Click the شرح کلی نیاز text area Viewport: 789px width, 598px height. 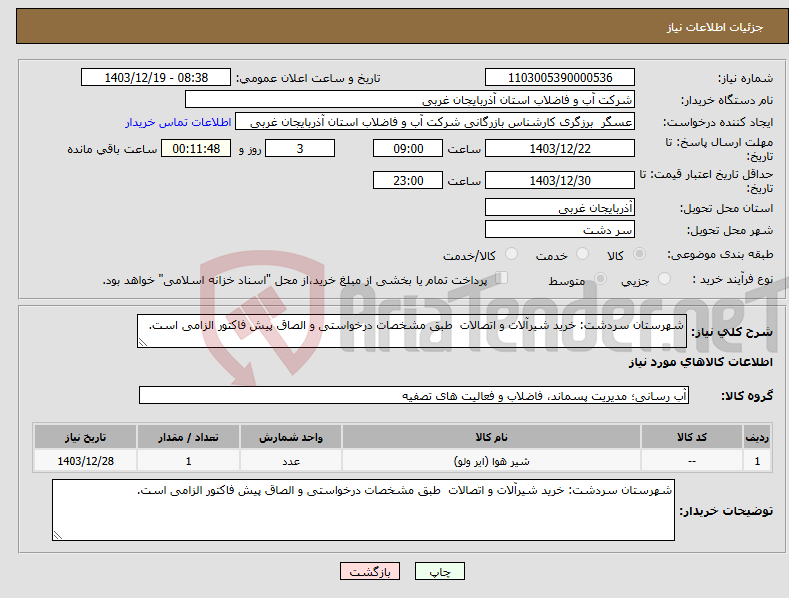coord(412,331)
